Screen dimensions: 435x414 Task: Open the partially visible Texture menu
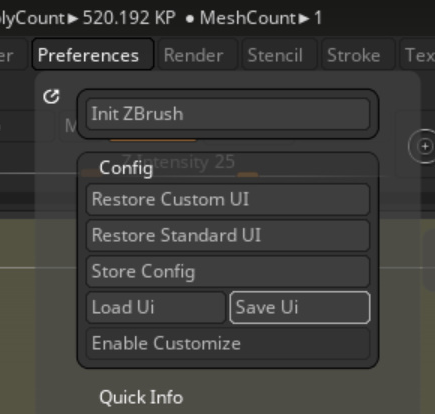pos(418,54)
